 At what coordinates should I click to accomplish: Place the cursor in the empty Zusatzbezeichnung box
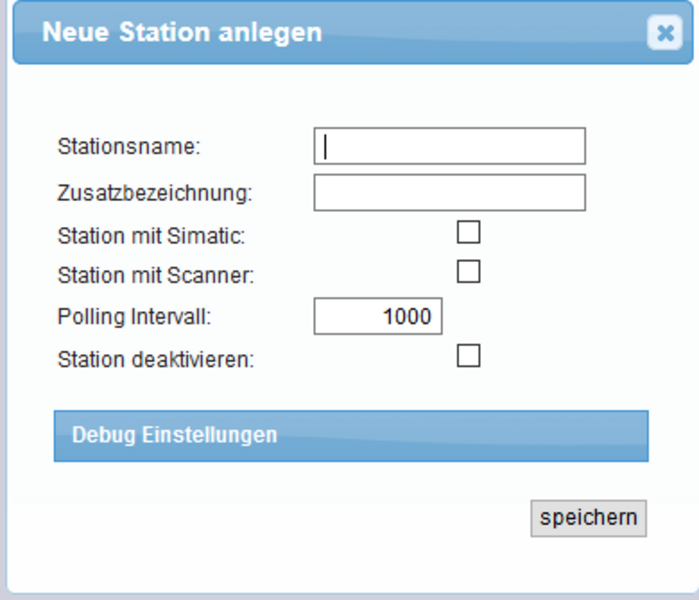(x=449, y=193)
